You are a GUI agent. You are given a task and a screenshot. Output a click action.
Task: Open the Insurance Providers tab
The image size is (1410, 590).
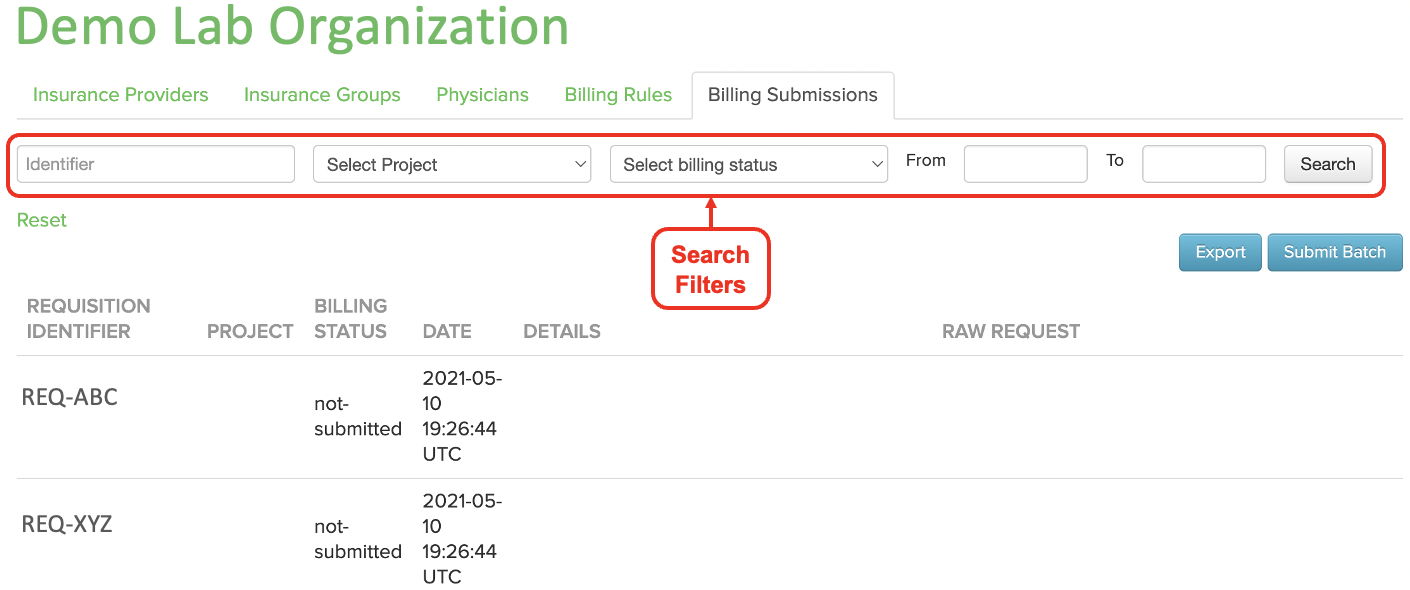[x=120, y=95]
